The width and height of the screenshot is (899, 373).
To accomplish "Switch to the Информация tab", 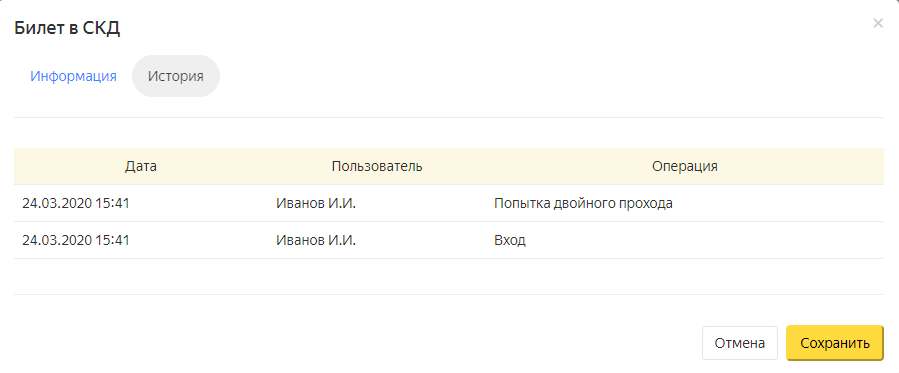I will [73, 76].
